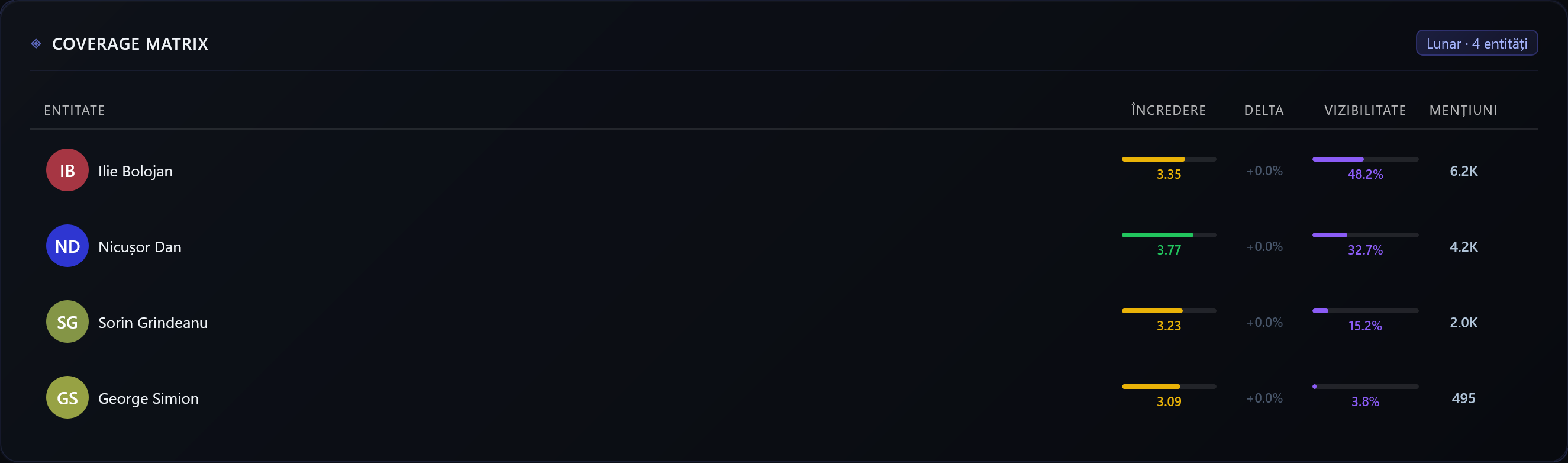Screen dimensions: 1568x463
Task: Select the SG avatar for Sorin Grindeanu
Action: tap(67, 321)
